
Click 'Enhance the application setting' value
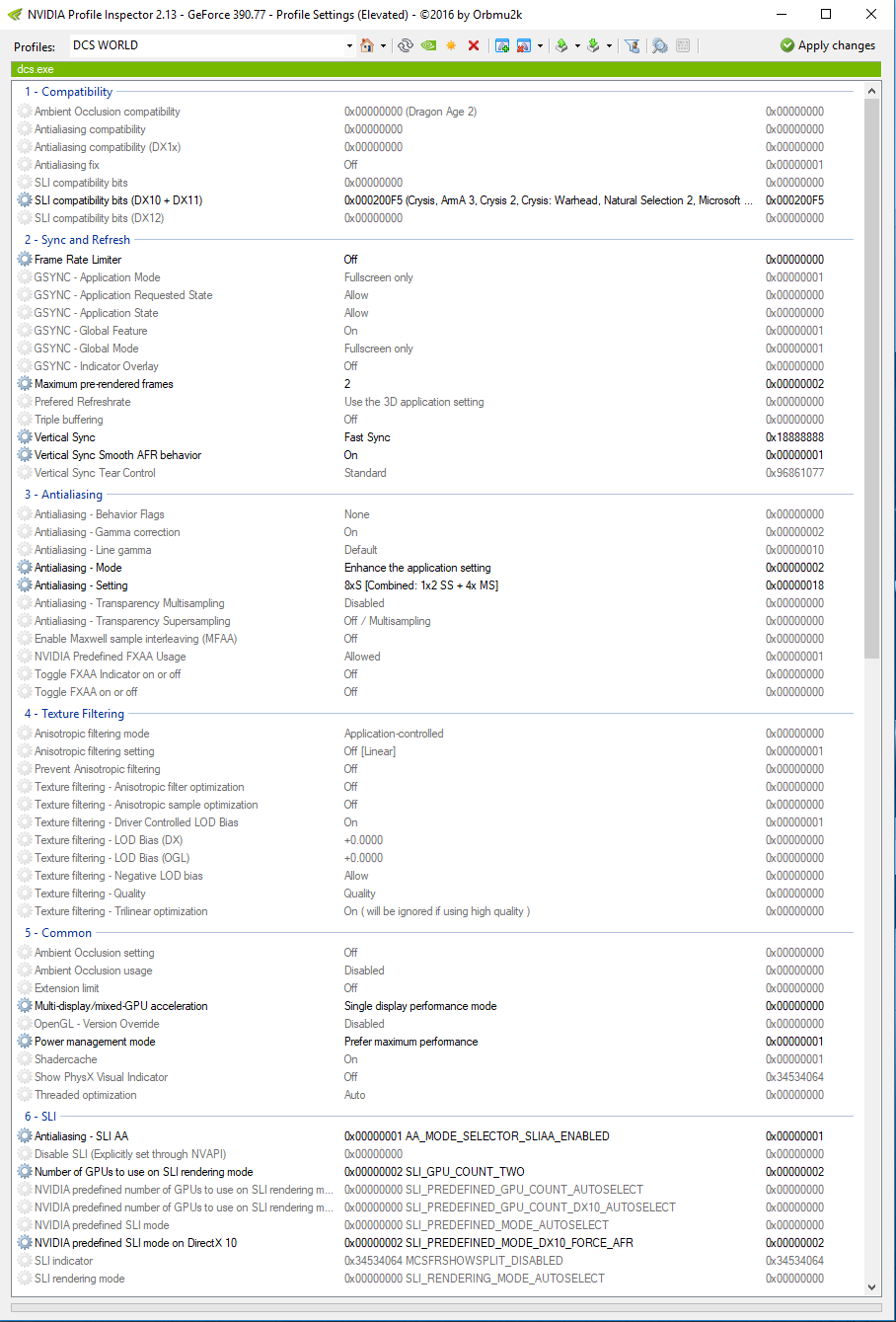[417, 568]
